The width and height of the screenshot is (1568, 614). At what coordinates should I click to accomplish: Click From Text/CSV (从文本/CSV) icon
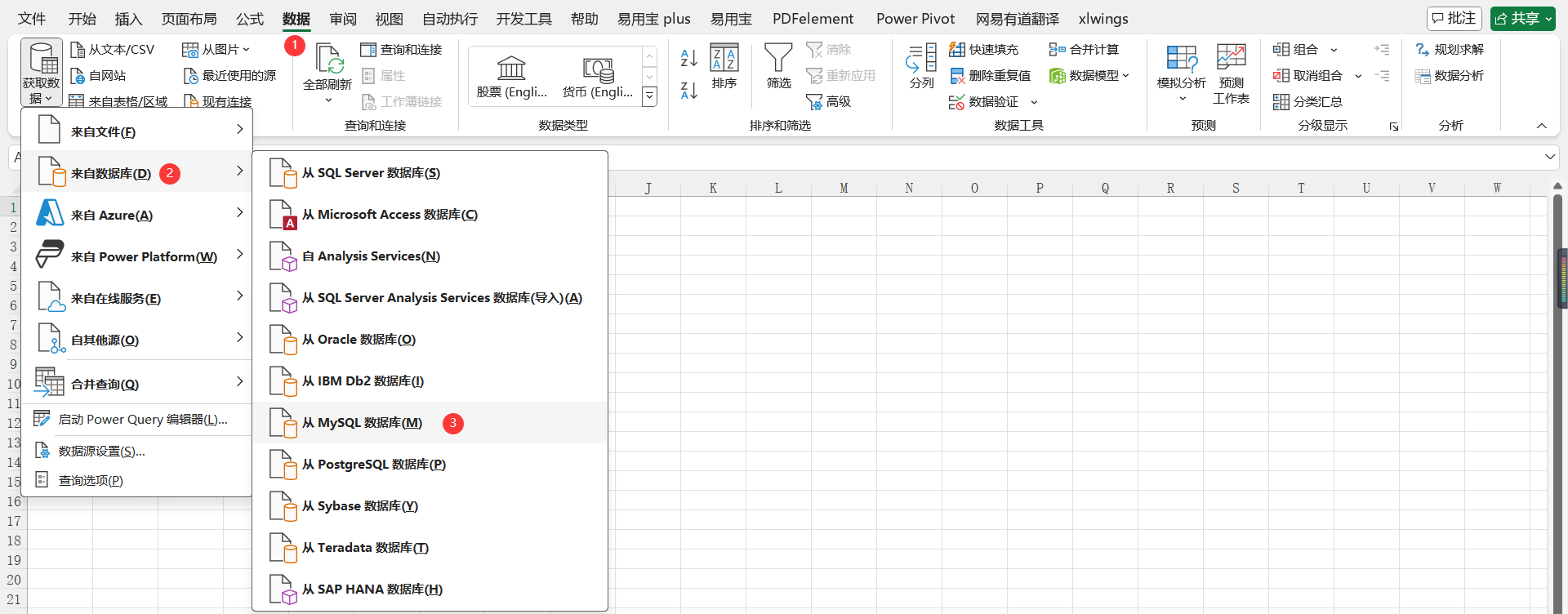click(x=78, y=50)
